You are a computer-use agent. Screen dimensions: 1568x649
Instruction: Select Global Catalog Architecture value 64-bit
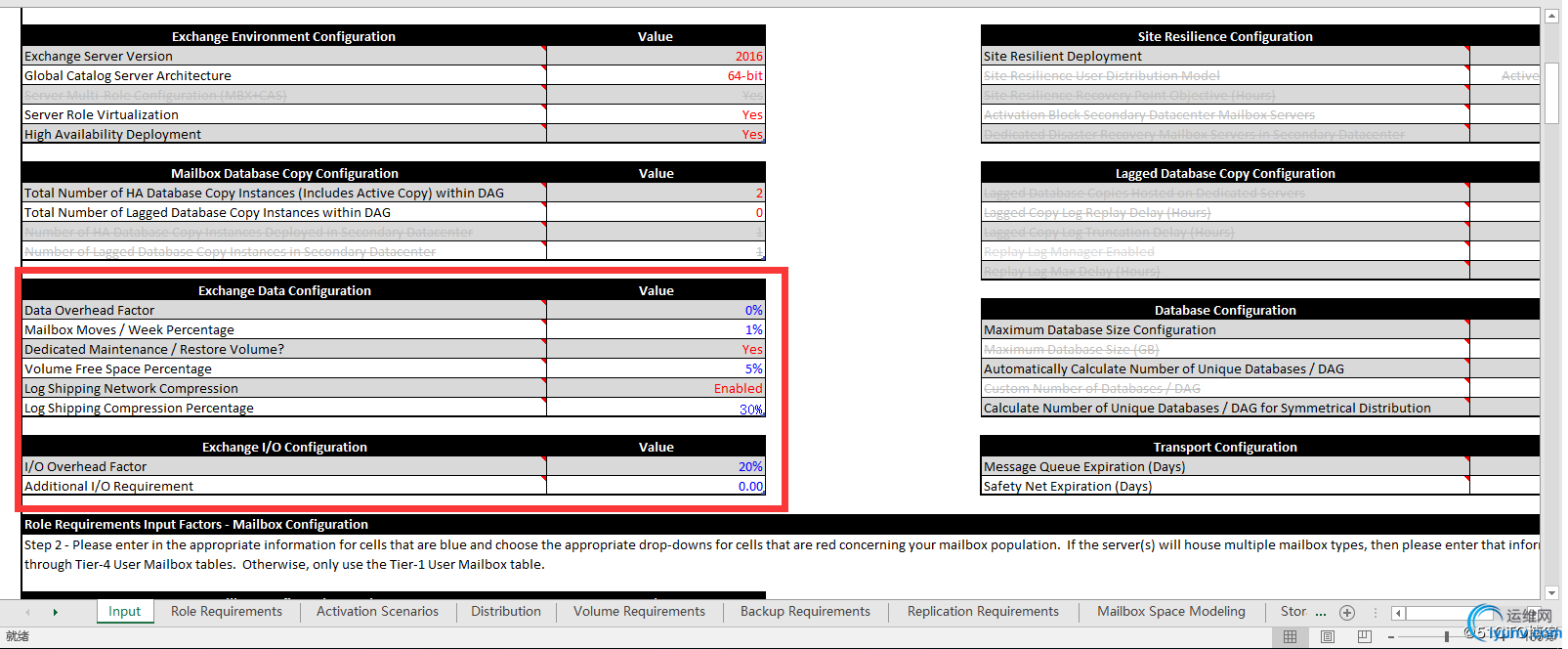(x=656, y=75)
